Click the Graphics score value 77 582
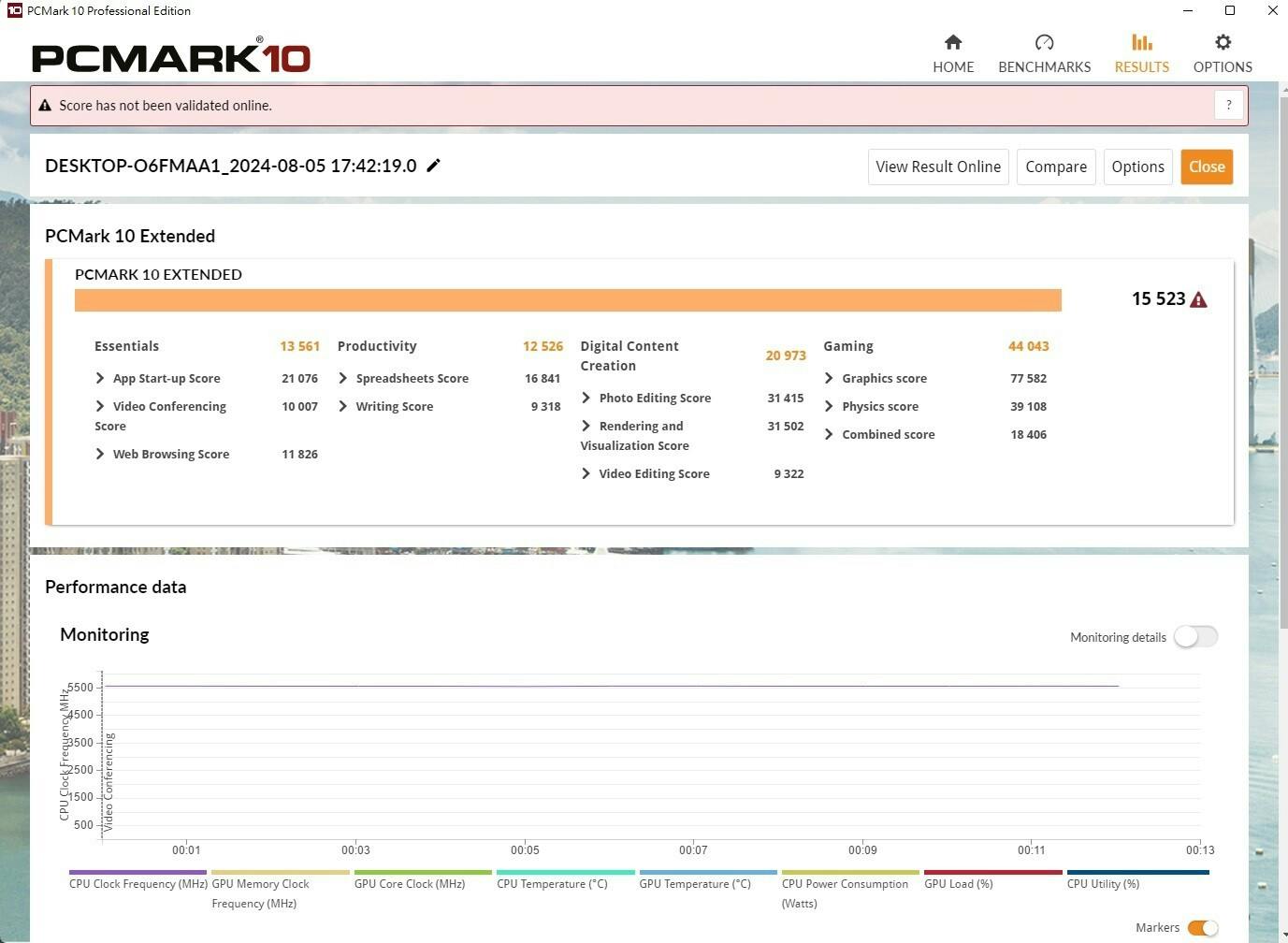This screenshot has height=943, width=1288. point(1028,378)
